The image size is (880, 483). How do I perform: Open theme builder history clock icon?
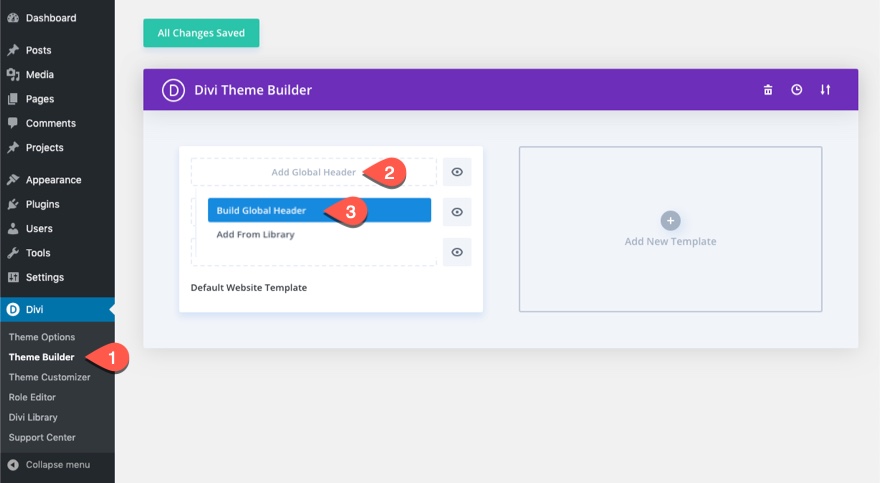[x=796, y=90]
